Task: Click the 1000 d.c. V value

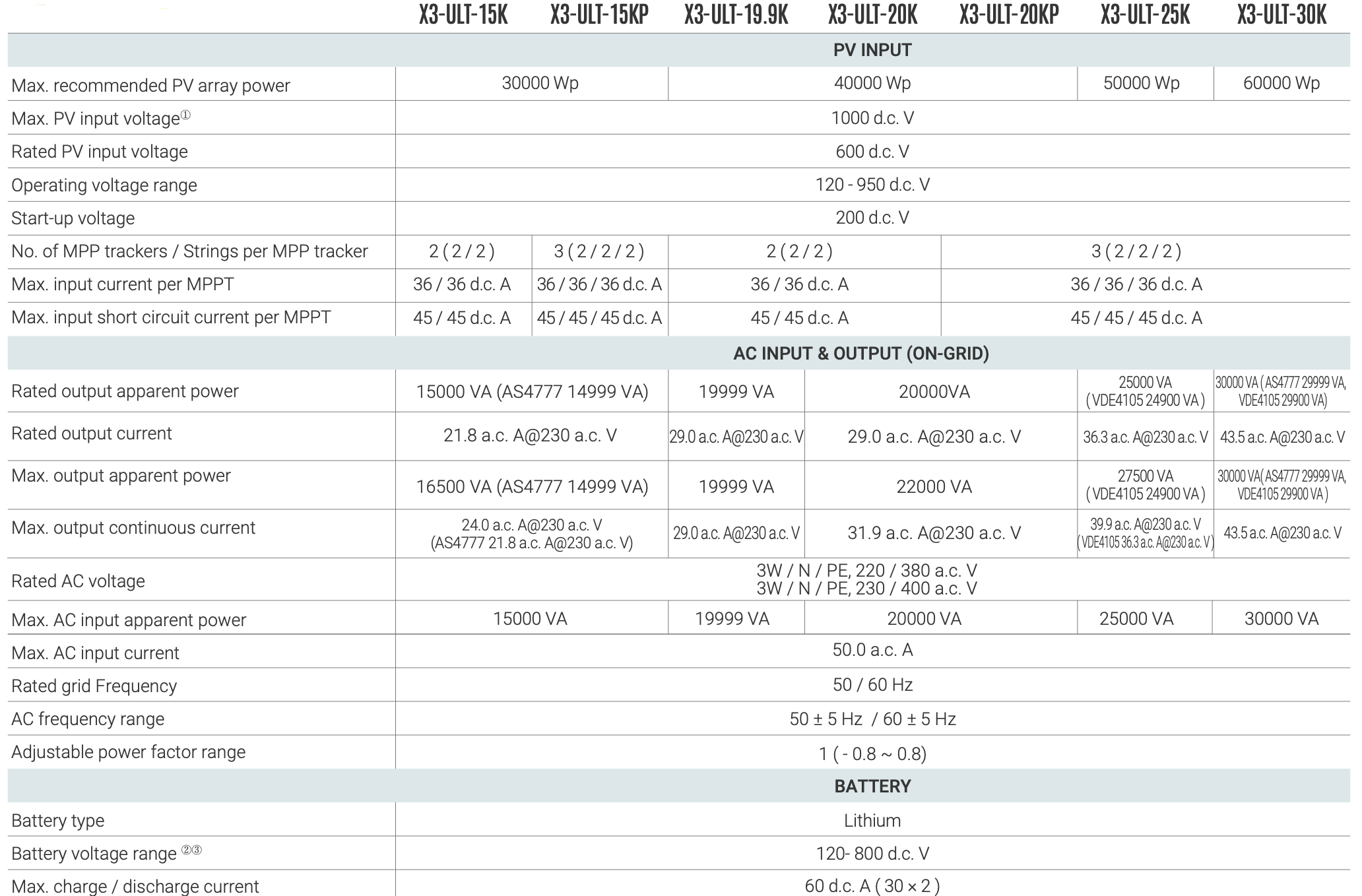Action: tap(872, 118)
